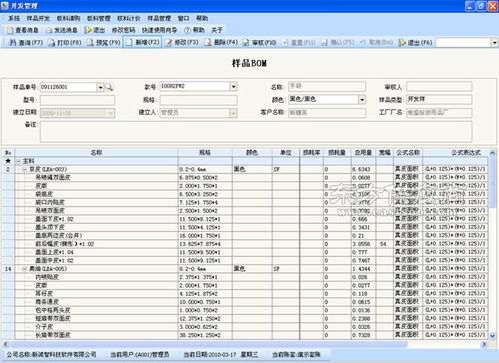Click the 审核(F10) approve checkmark icon
The height and width of the screenshot is (363, 499).
coord(246,42)
